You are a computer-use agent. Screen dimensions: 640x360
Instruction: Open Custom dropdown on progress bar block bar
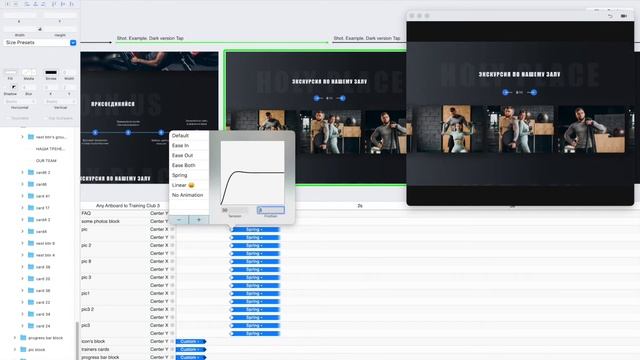click(x=191, y=358)
